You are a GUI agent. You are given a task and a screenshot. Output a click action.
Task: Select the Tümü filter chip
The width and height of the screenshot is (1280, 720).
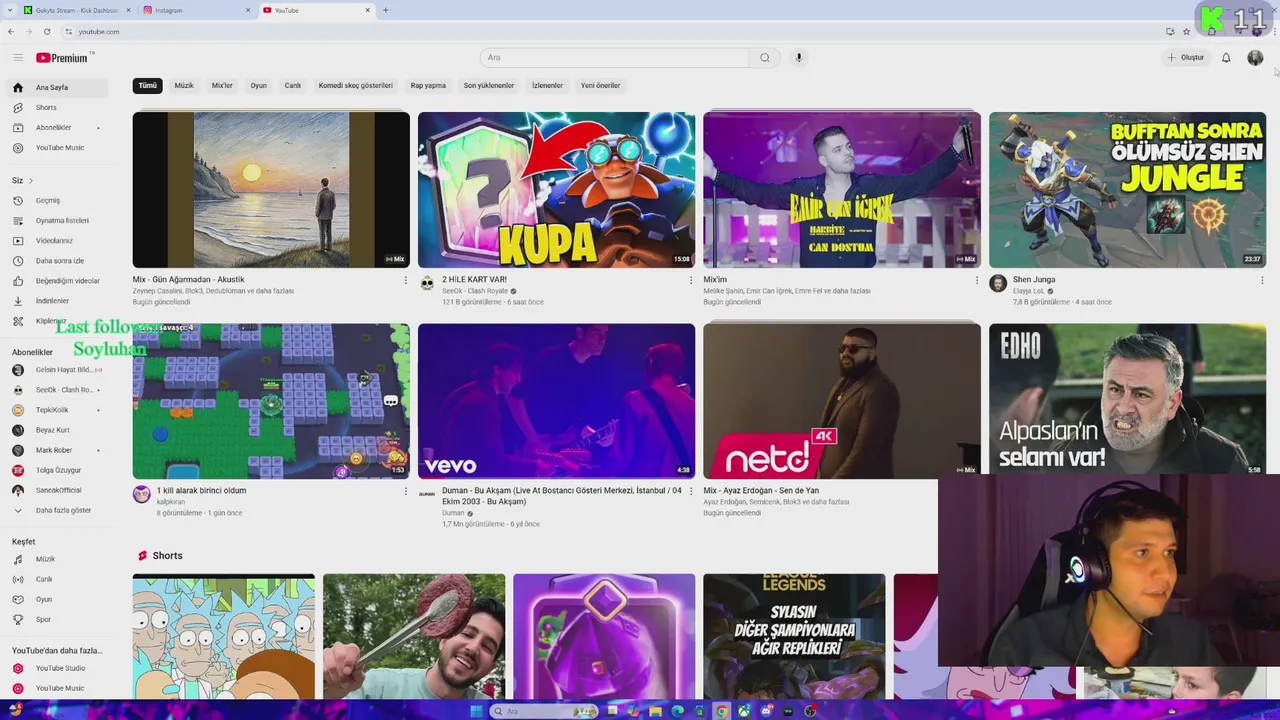[x=147, y=86]
